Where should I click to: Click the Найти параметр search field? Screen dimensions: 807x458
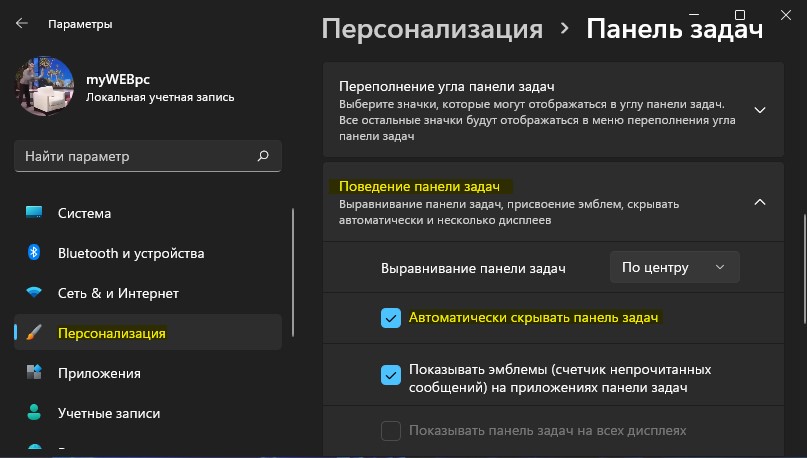coord(148,156)
